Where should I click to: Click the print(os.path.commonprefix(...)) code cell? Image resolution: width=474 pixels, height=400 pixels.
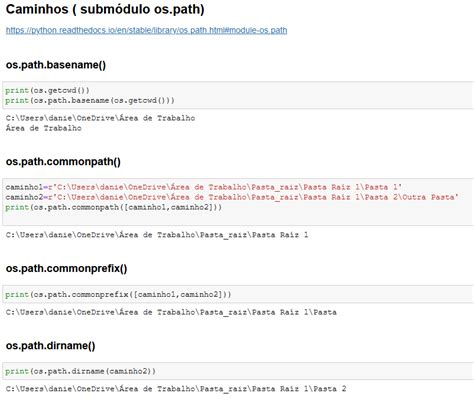coord(238,294)
